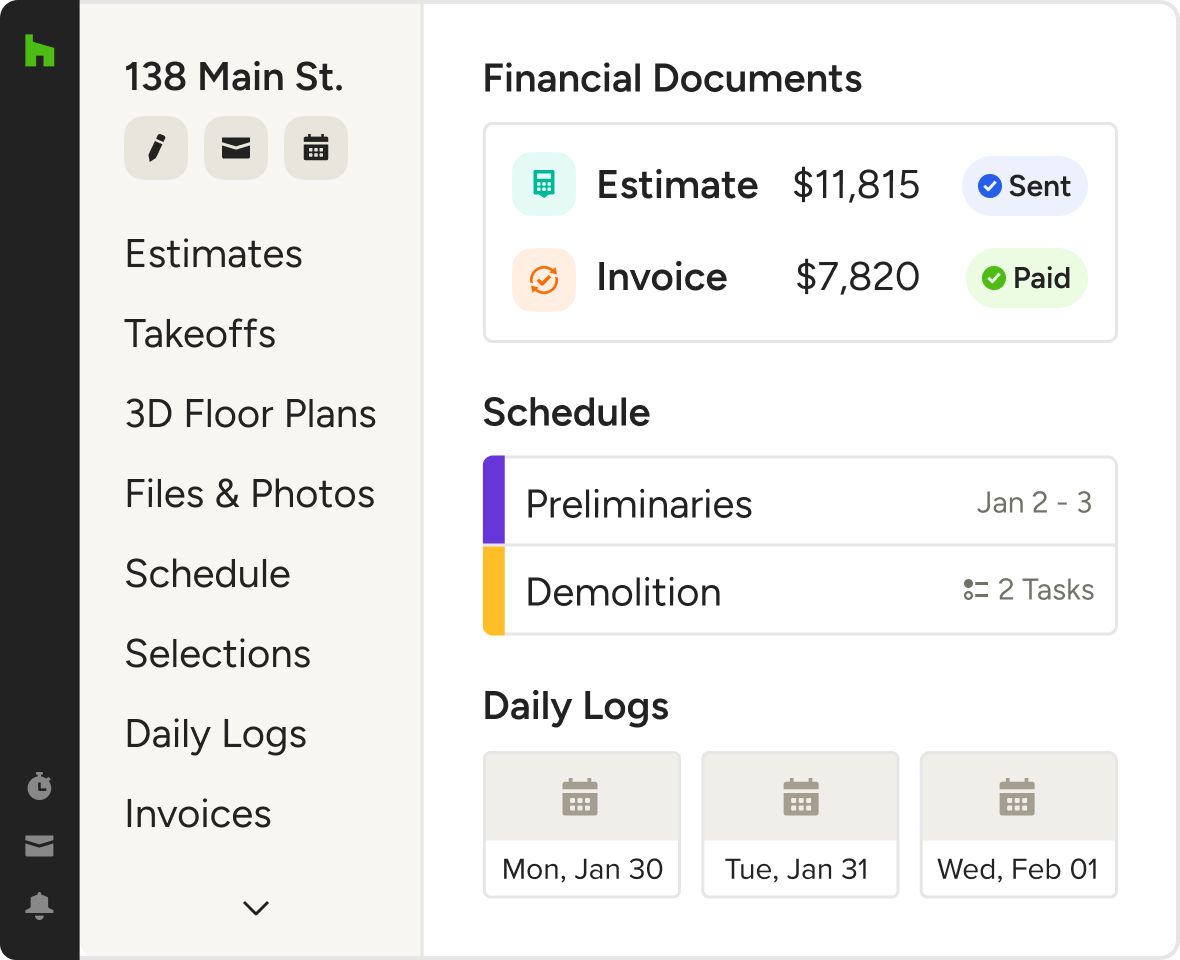Open Files & Photos section
Screen dimensions: 1180x960
pos(249,494)
